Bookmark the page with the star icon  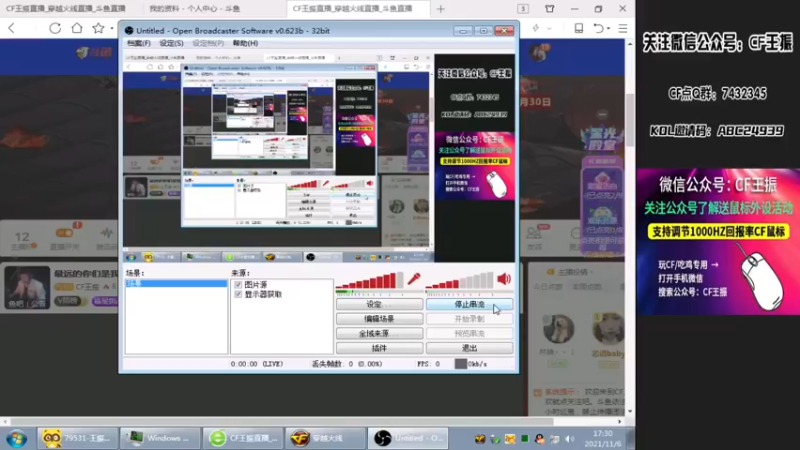(98, 28)
